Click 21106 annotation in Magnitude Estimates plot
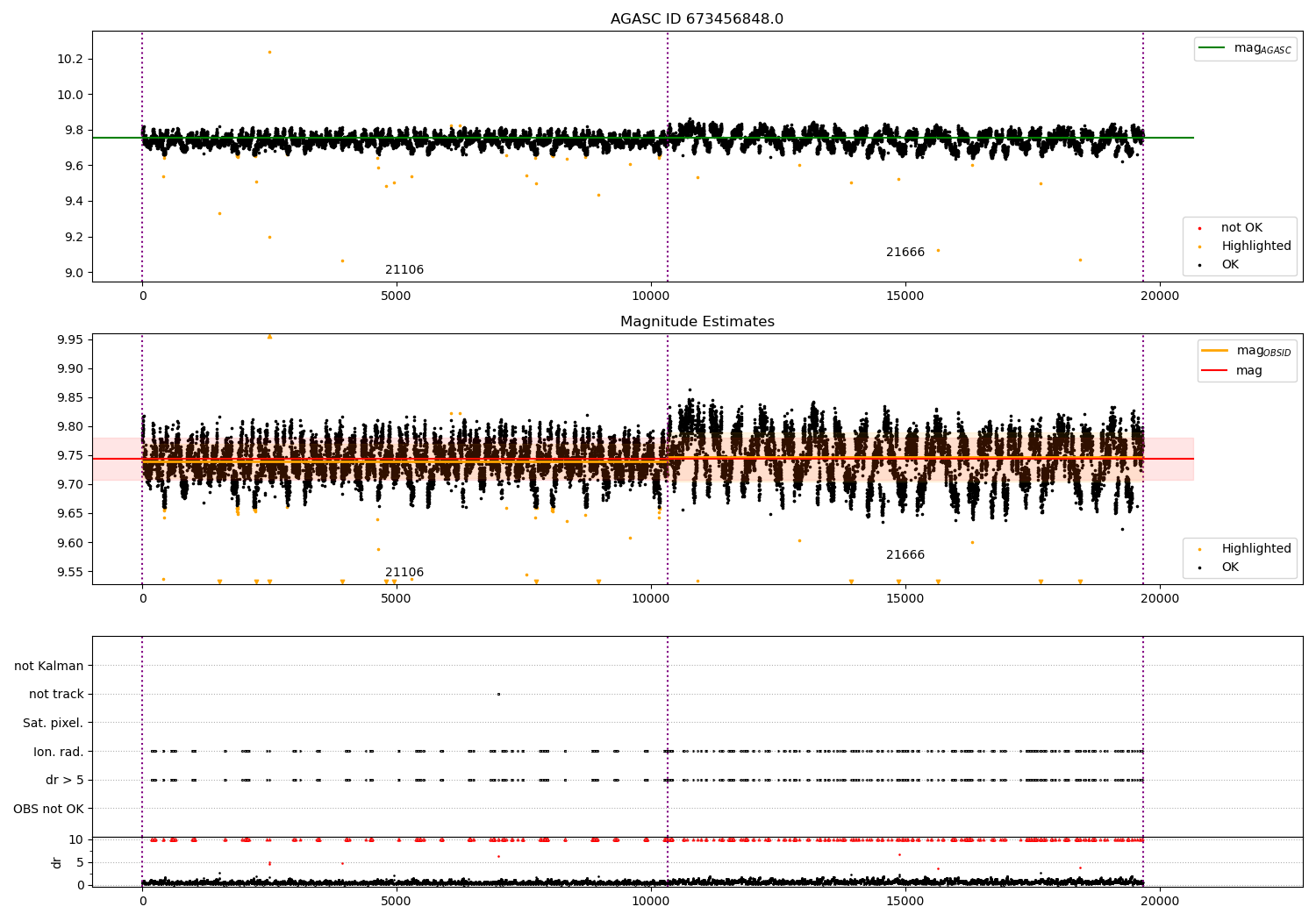 coord(404,573)
